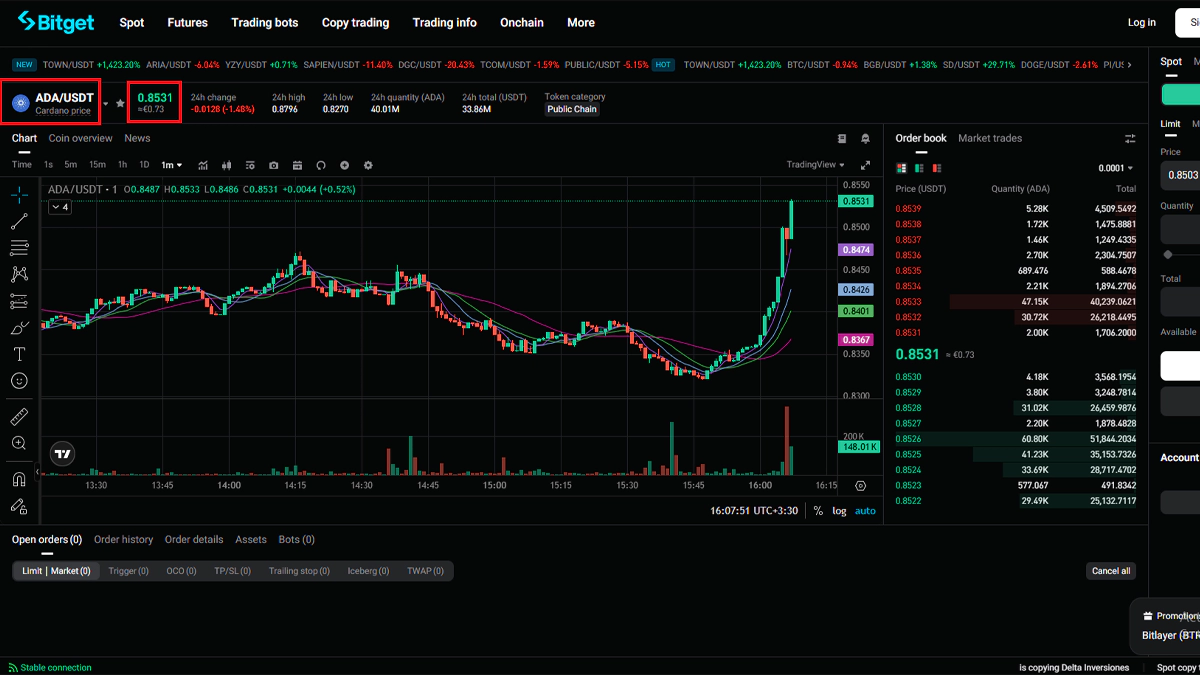
Task: Show both buy and sell orders view
Action: click(902, 168)
